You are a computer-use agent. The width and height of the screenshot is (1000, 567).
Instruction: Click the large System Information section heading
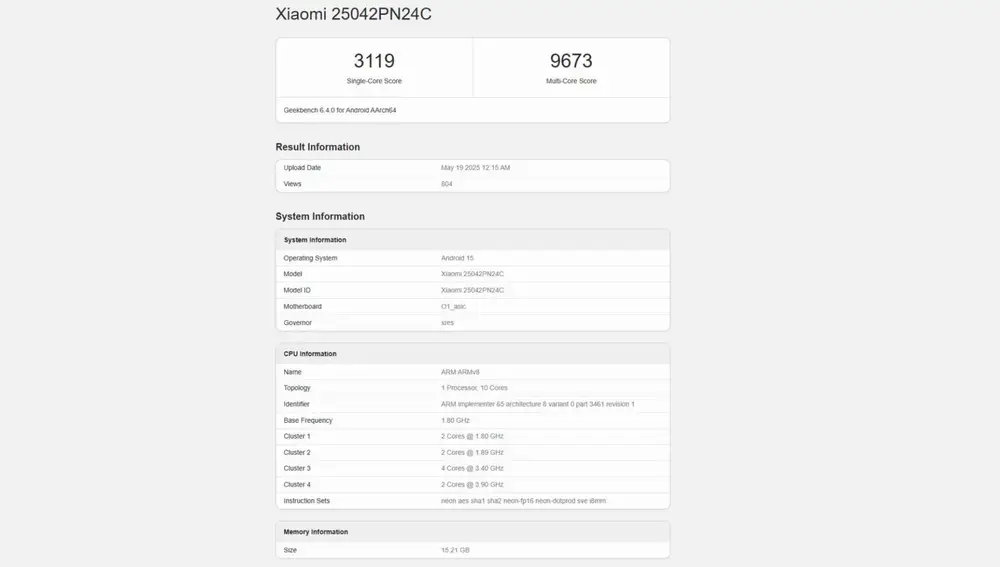(x=320, y=216)
